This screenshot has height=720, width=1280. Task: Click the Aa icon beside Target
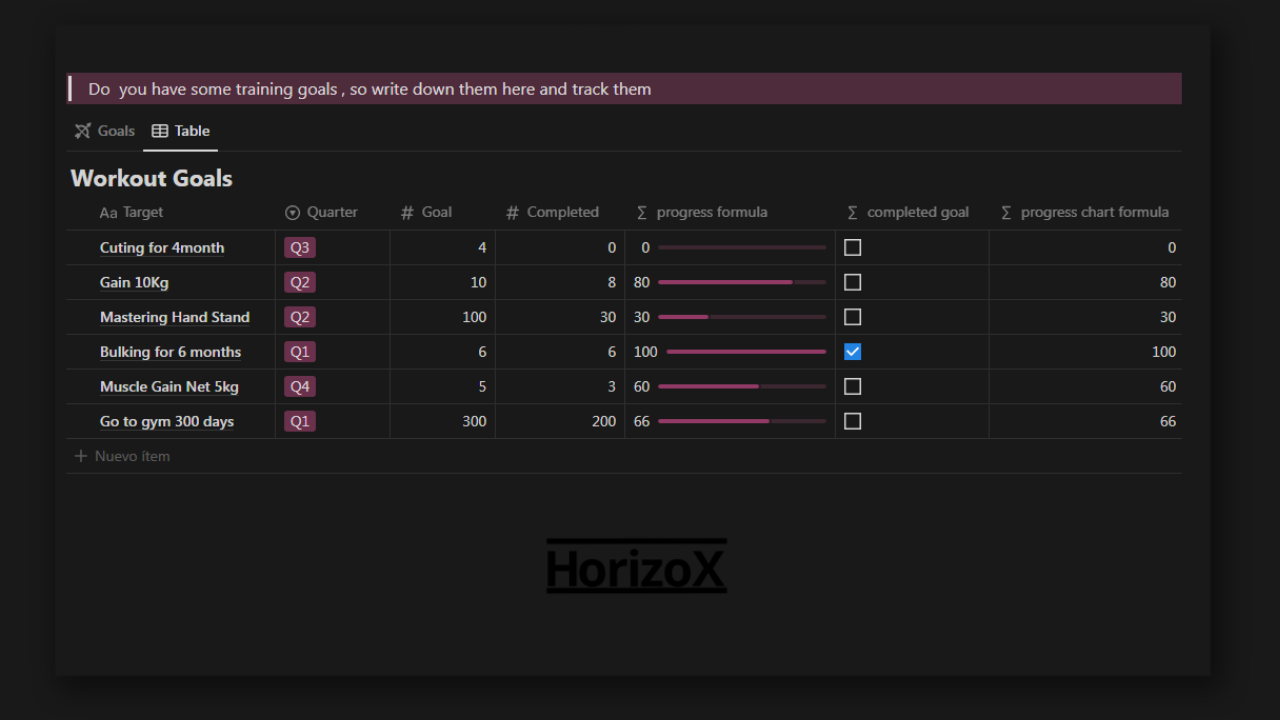[x=108, y=213]
